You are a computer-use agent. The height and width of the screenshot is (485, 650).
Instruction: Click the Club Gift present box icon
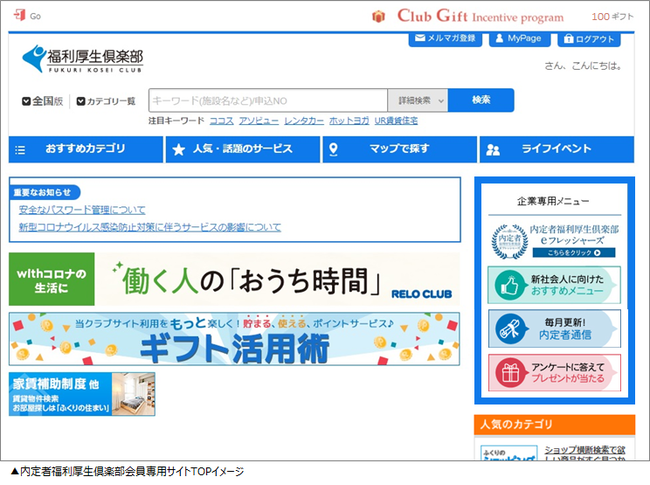point(378,17)
